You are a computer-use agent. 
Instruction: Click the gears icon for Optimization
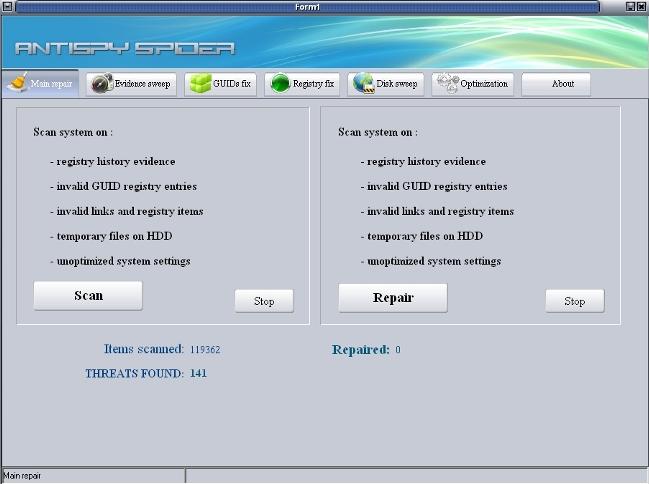[x=446, y=84]
